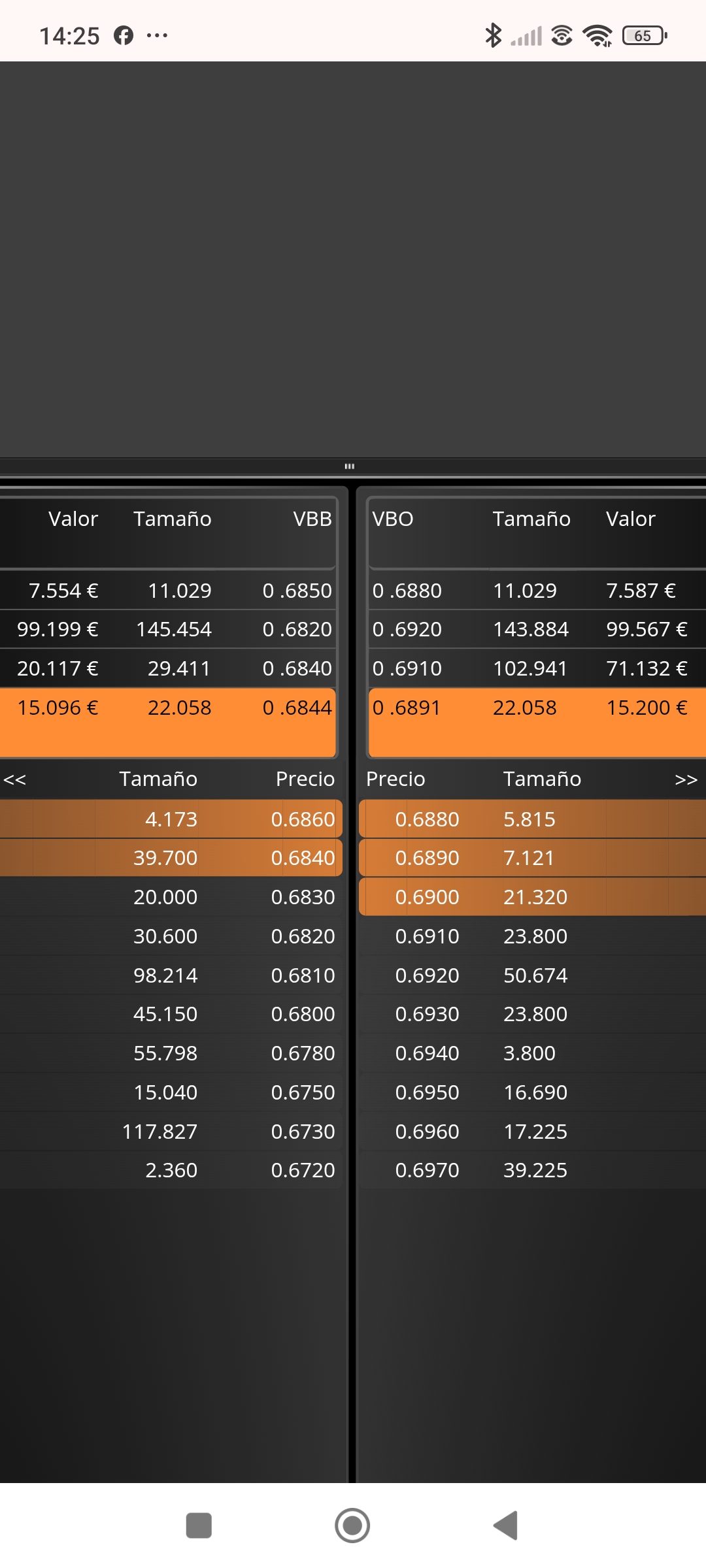706x1568 pixels.
Task: Select the 99.567 € value row
Action: pyautogui.click(x=537, y=629)
